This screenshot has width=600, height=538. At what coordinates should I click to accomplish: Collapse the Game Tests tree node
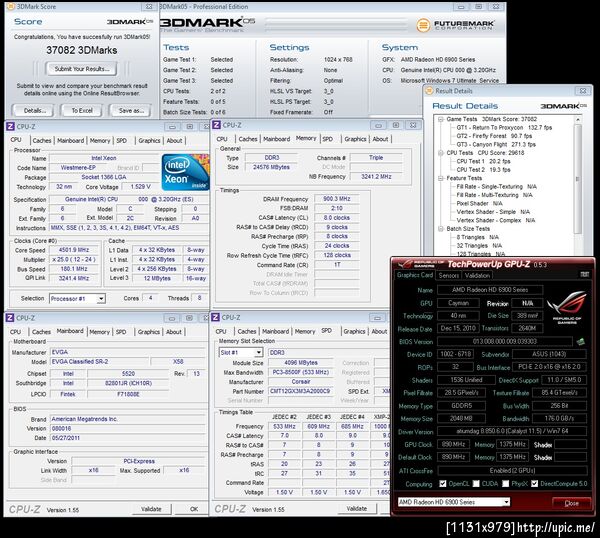pos(441,119)
